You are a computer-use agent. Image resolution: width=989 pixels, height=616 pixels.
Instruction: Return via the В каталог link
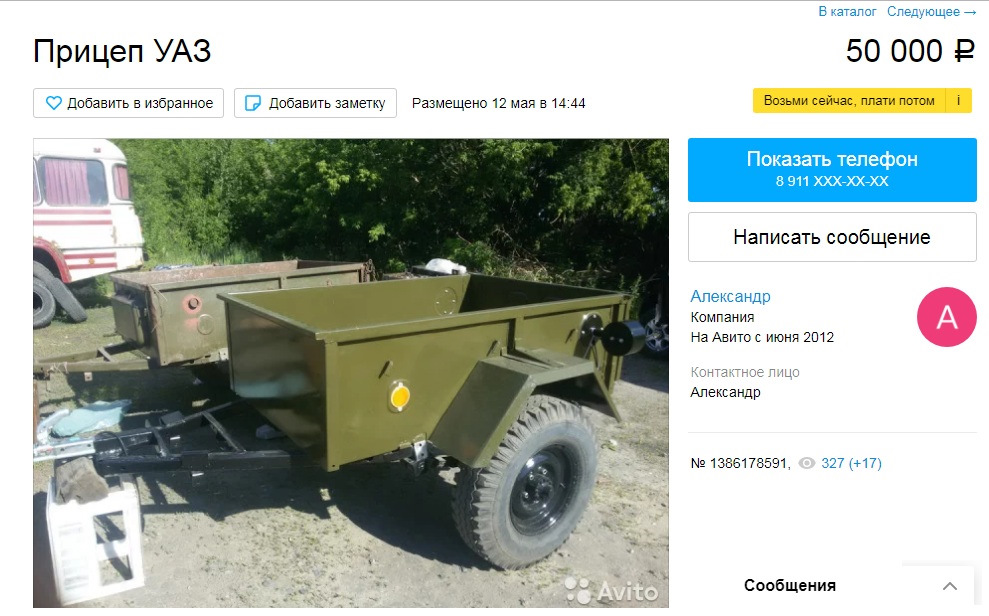tap(847, 11)
